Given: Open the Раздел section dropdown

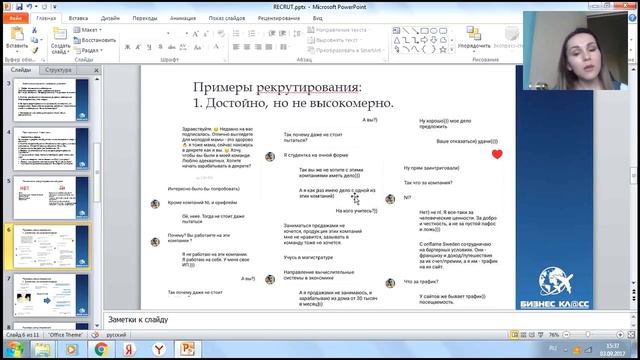Looking at the screenshot, I should (88, 50).
